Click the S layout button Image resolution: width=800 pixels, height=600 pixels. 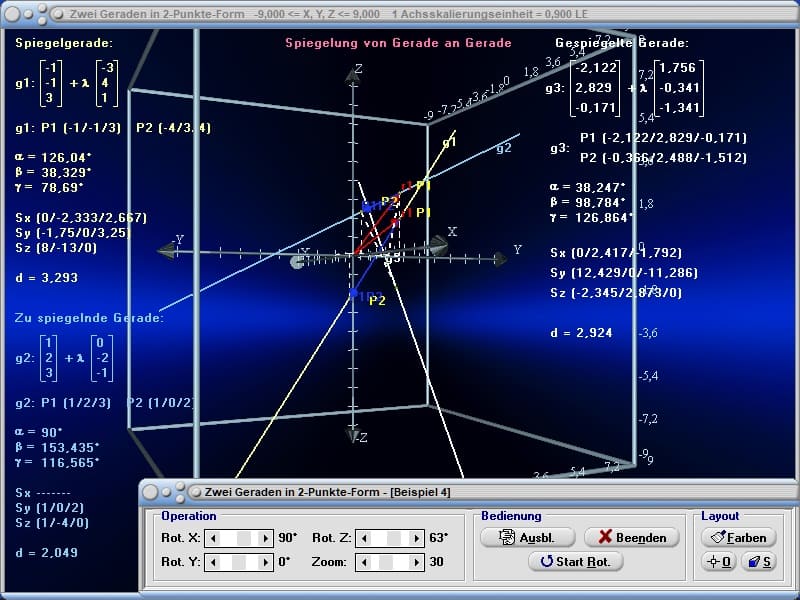click(x=759, y=562)
